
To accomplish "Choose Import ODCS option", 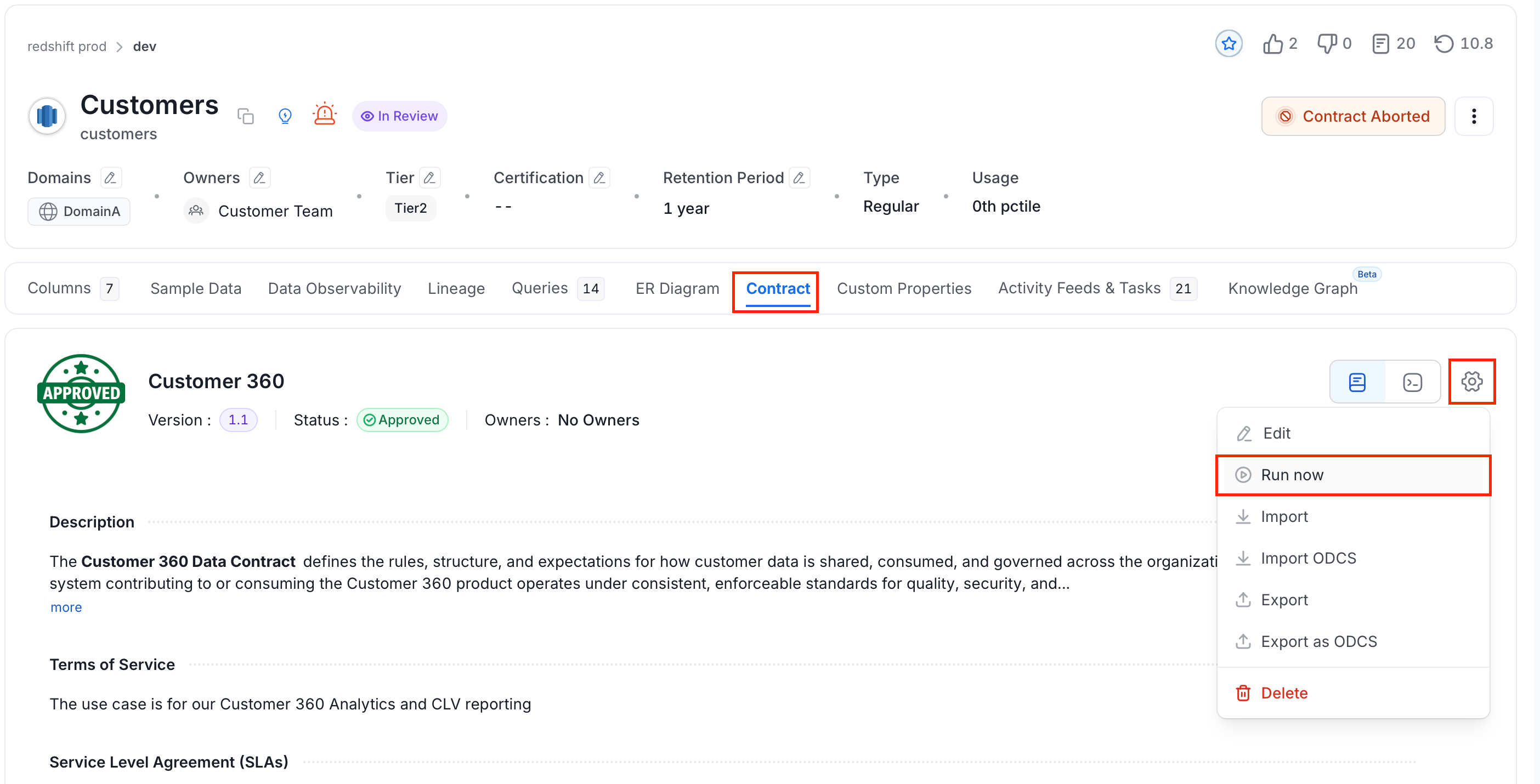I will point(1353,558).
